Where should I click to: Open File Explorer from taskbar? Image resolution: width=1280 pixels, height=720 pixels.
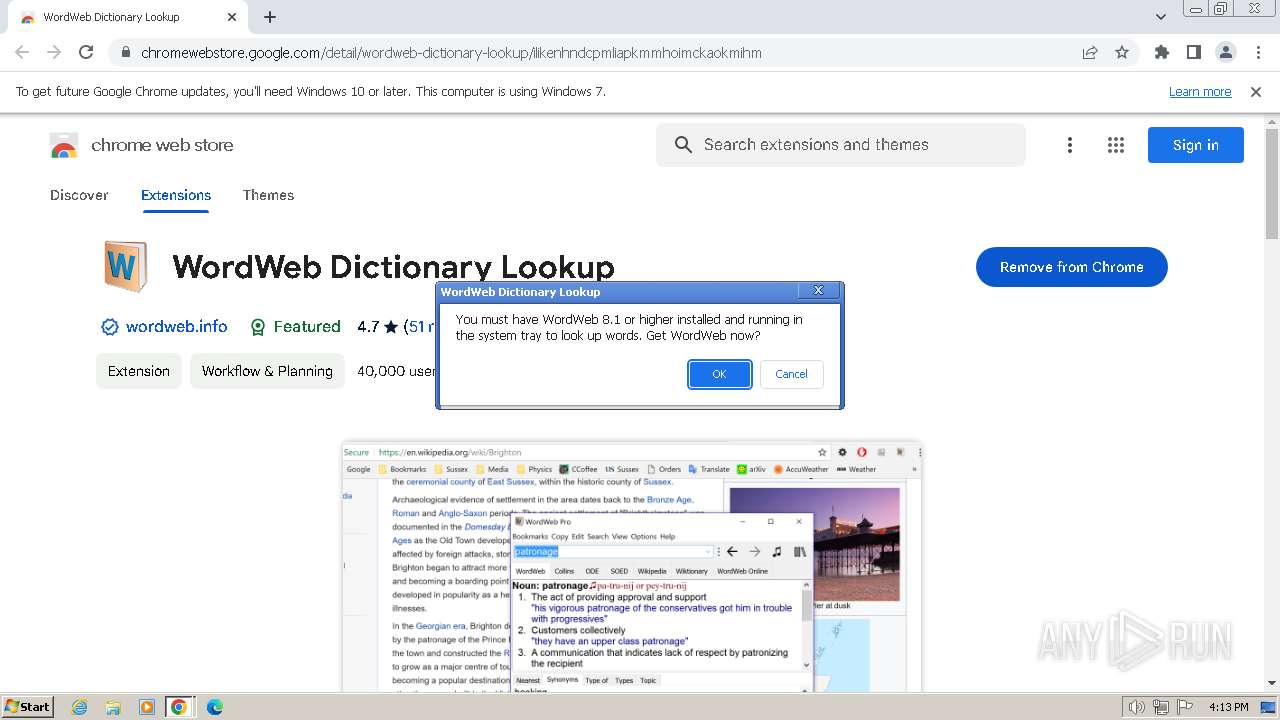coord(113,707)
